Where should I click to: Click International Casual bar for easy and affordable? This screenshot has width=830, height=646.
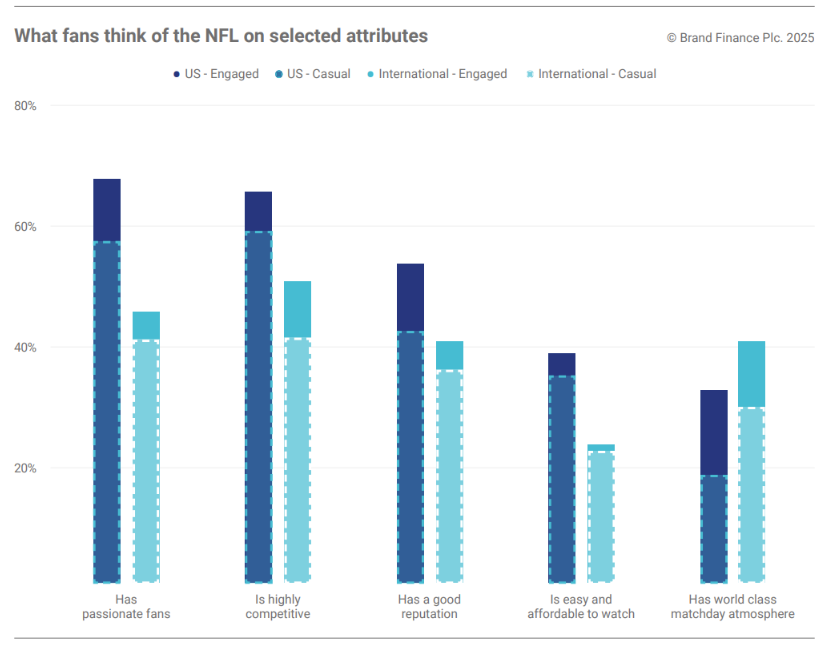coord(601,516)
